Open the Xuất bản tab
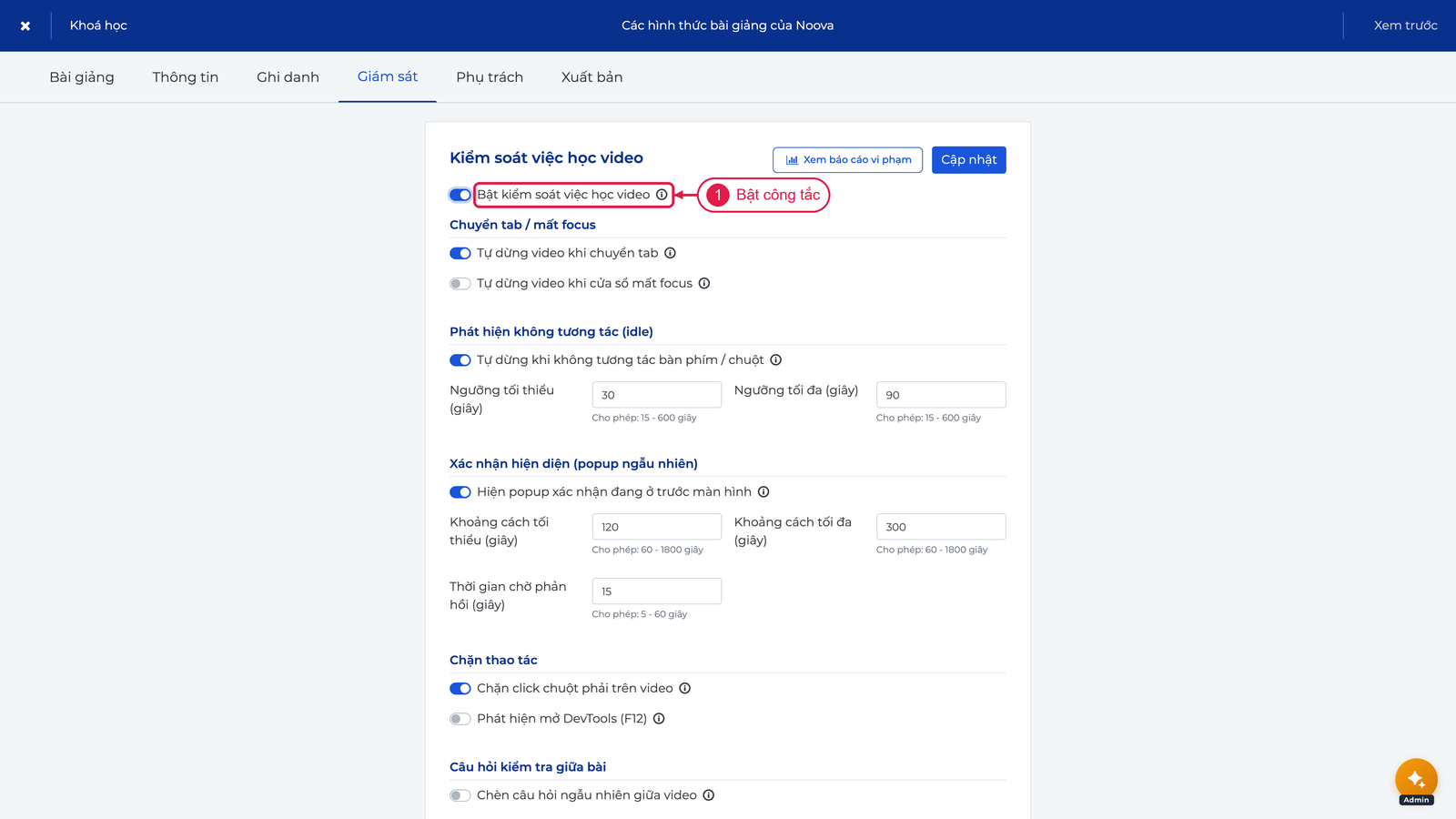Screen dimensions: 1456x819 pos(592,77)
